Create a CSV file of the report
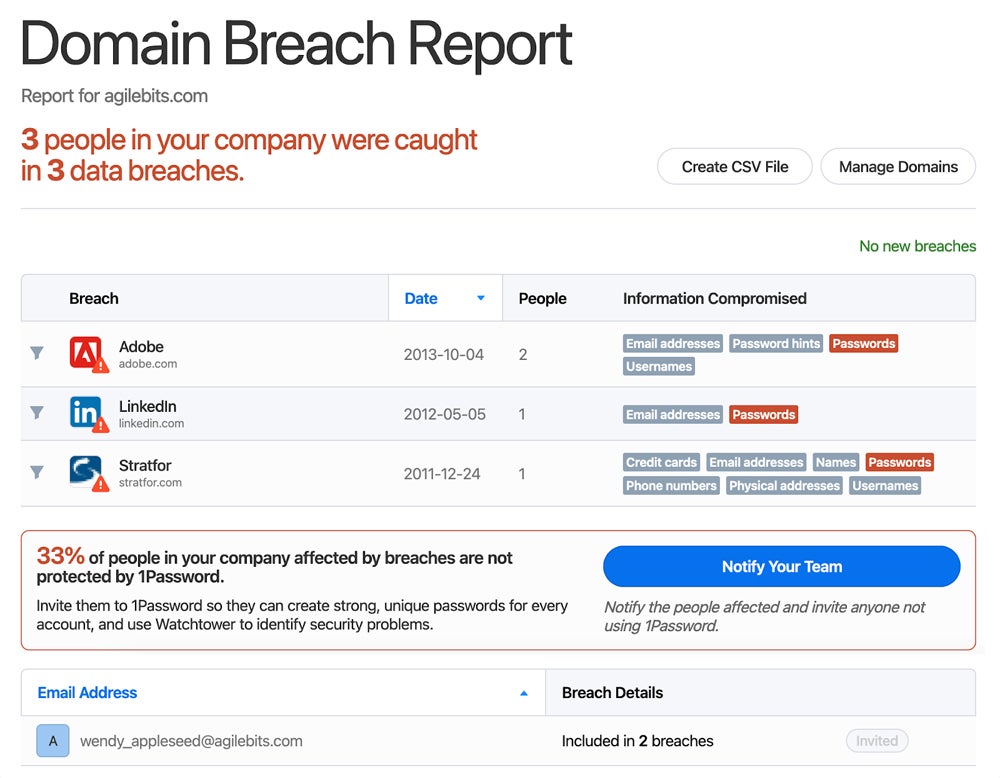 pyautogui.click(x=735, y=167)
